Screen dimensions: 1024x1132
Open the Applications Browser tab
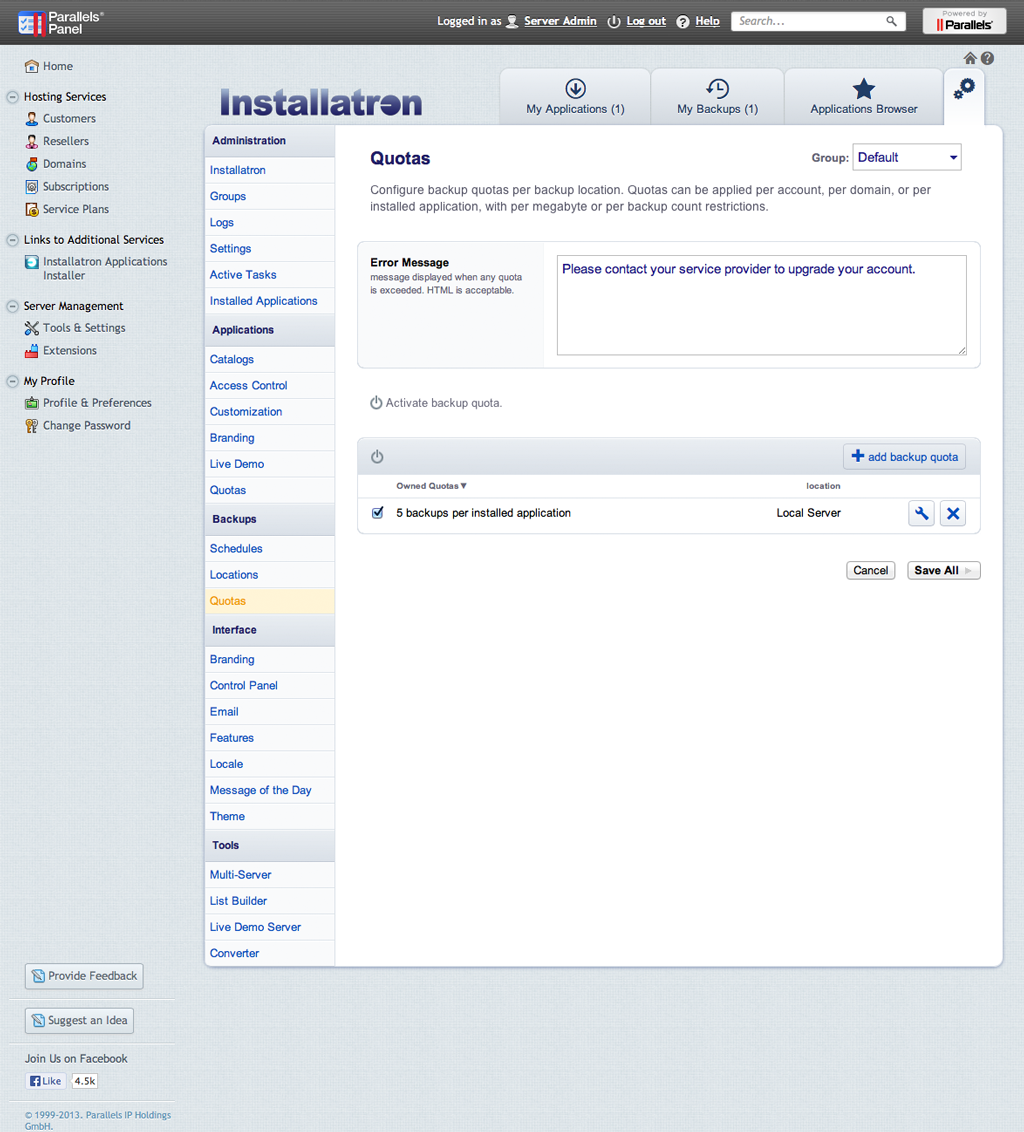(x=864, y=97)
